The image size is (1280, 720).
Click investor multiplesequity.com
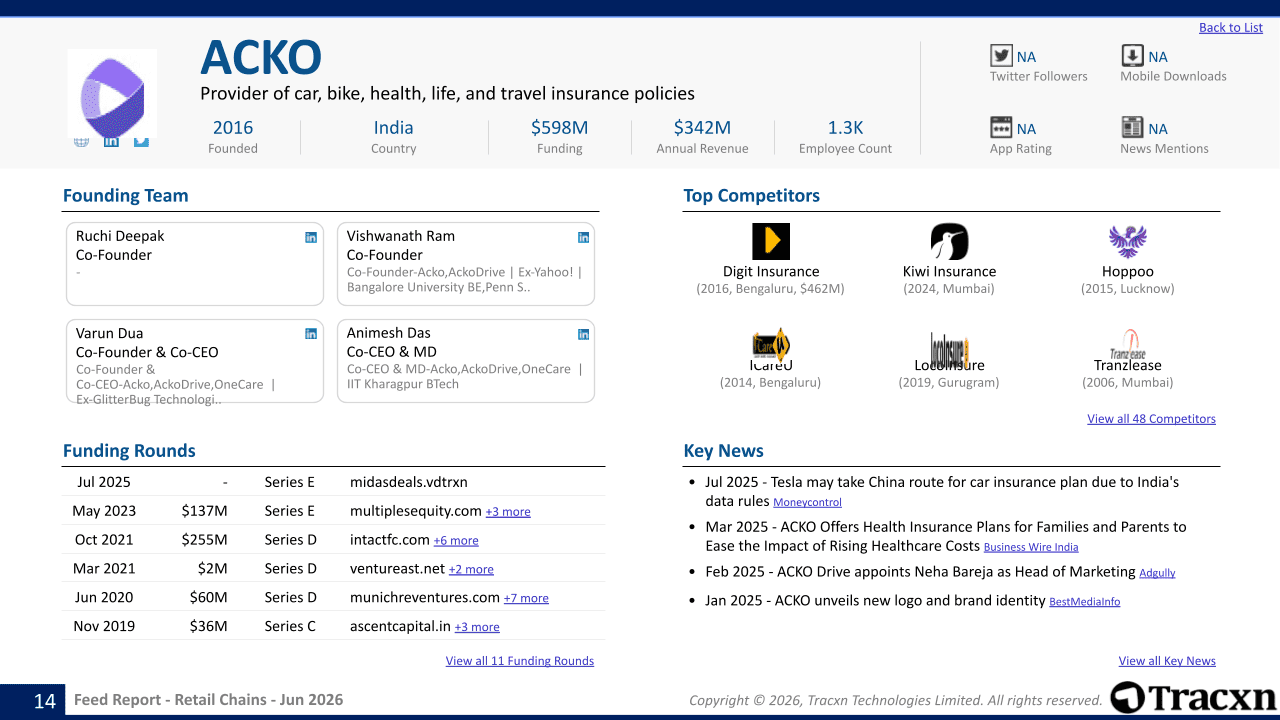[416, 511]
